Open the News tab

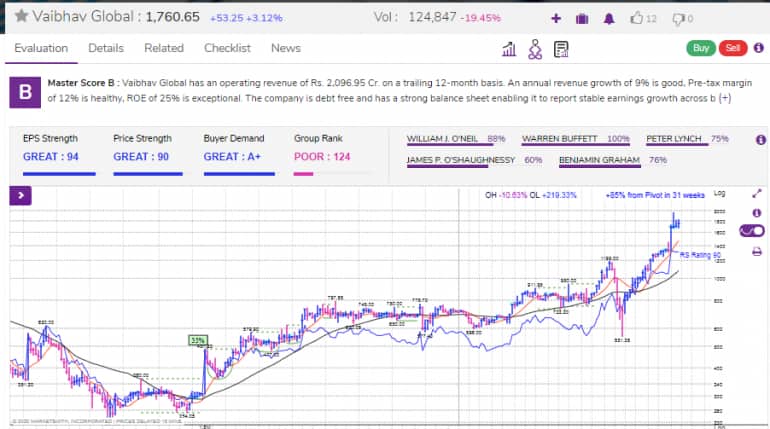[286, 48]
